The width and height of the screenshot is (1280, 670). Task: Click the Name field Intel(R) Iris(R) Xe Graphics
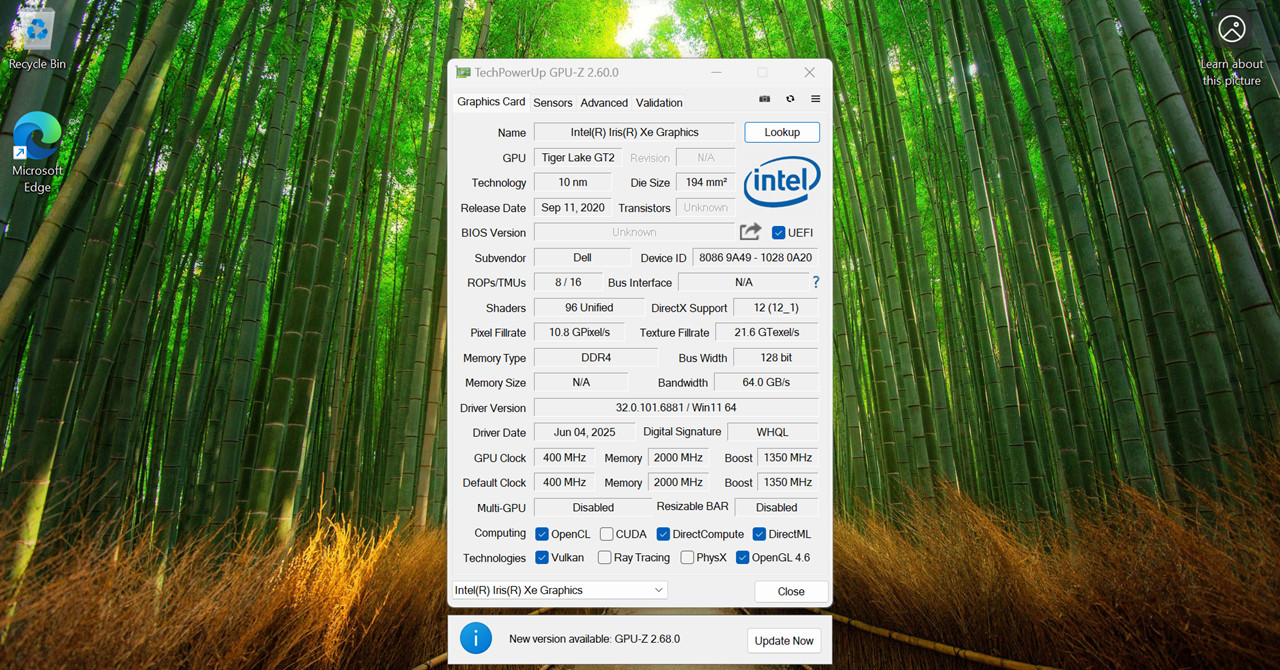click(635, 132)
